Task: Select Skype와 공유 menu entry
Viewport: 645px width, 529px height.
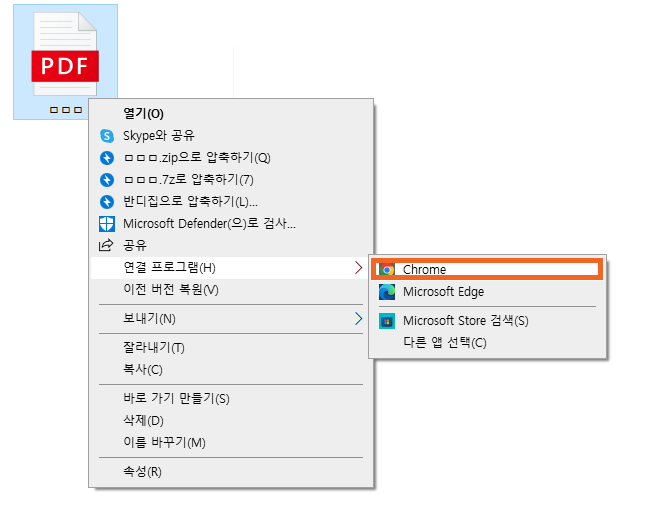Action: (x=231, y=136)
